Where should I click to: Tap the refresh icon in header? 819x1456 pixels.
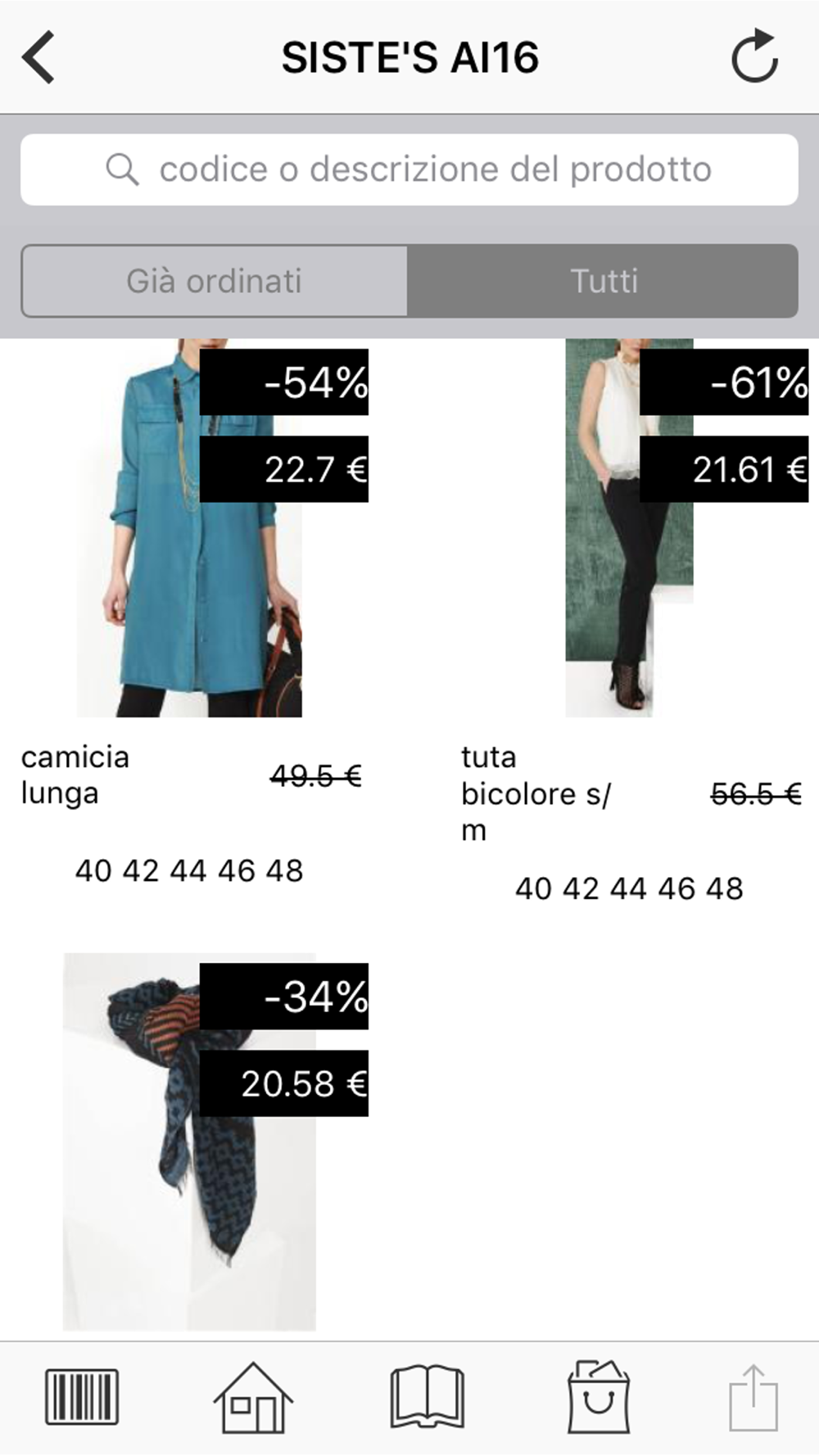pyautogui.click(x=754, y=56)
